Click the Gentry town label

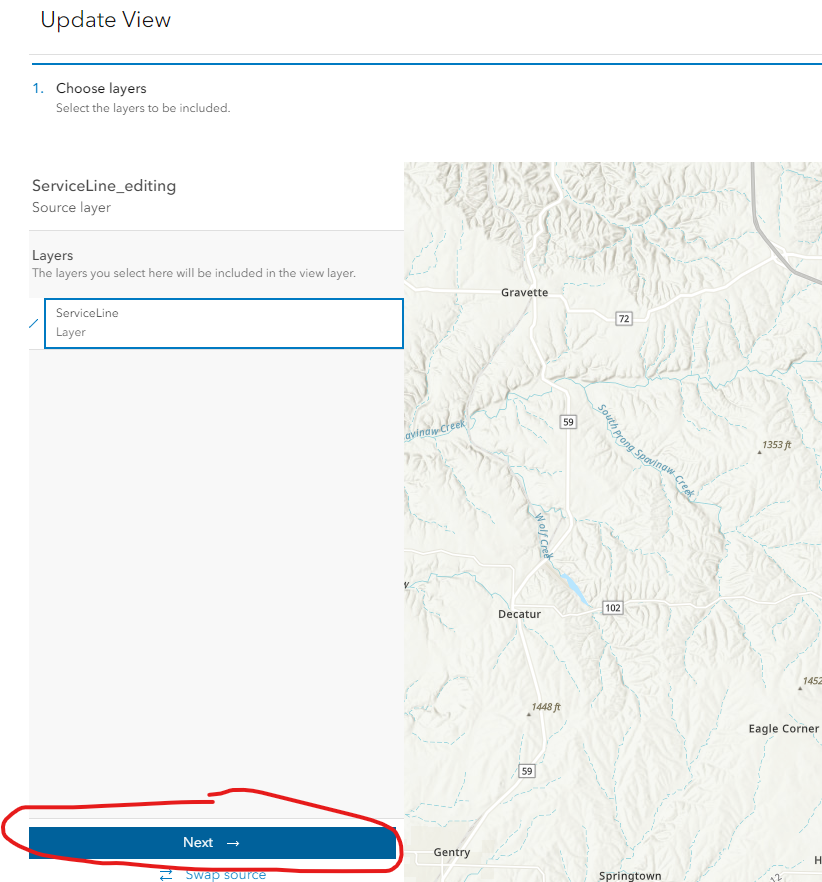click(451, 852)
